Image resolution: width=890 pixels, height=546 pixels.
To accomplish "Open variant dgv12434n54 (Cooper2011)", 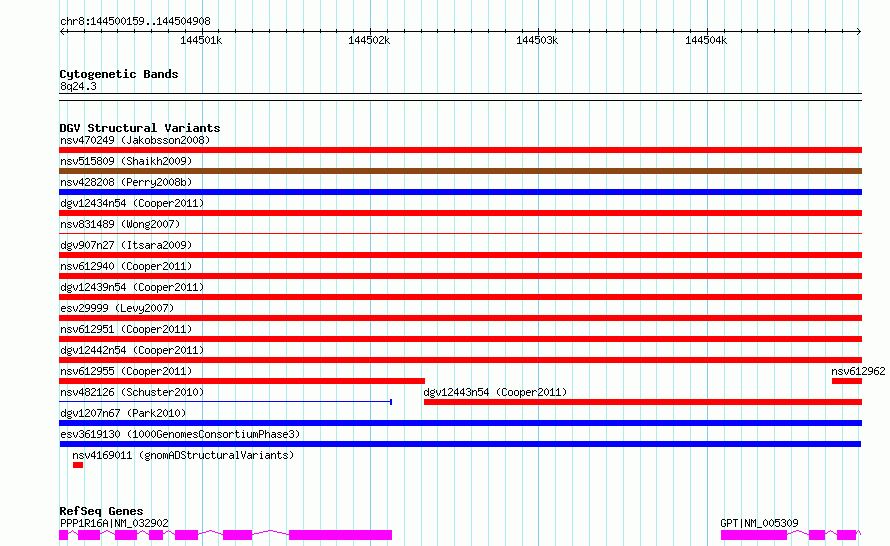I will (132, 203).
